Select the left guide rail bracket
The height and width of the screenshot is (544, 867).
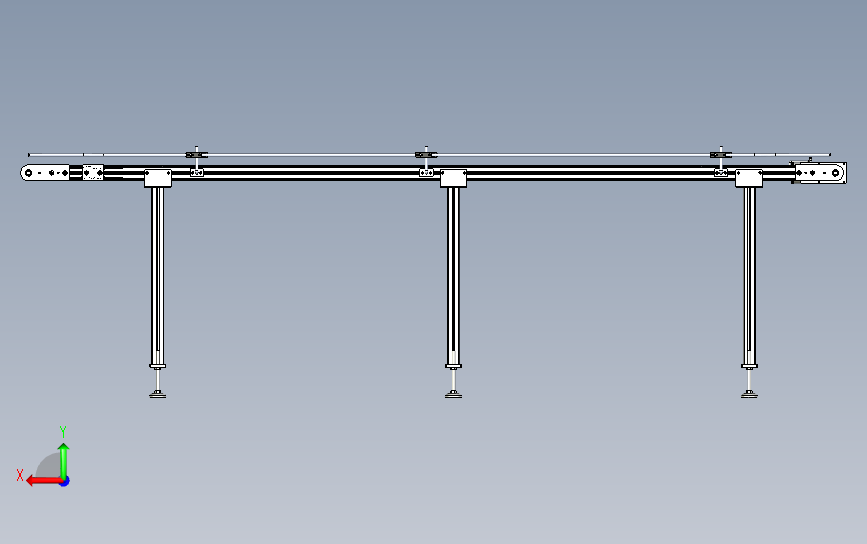(197, 162)
